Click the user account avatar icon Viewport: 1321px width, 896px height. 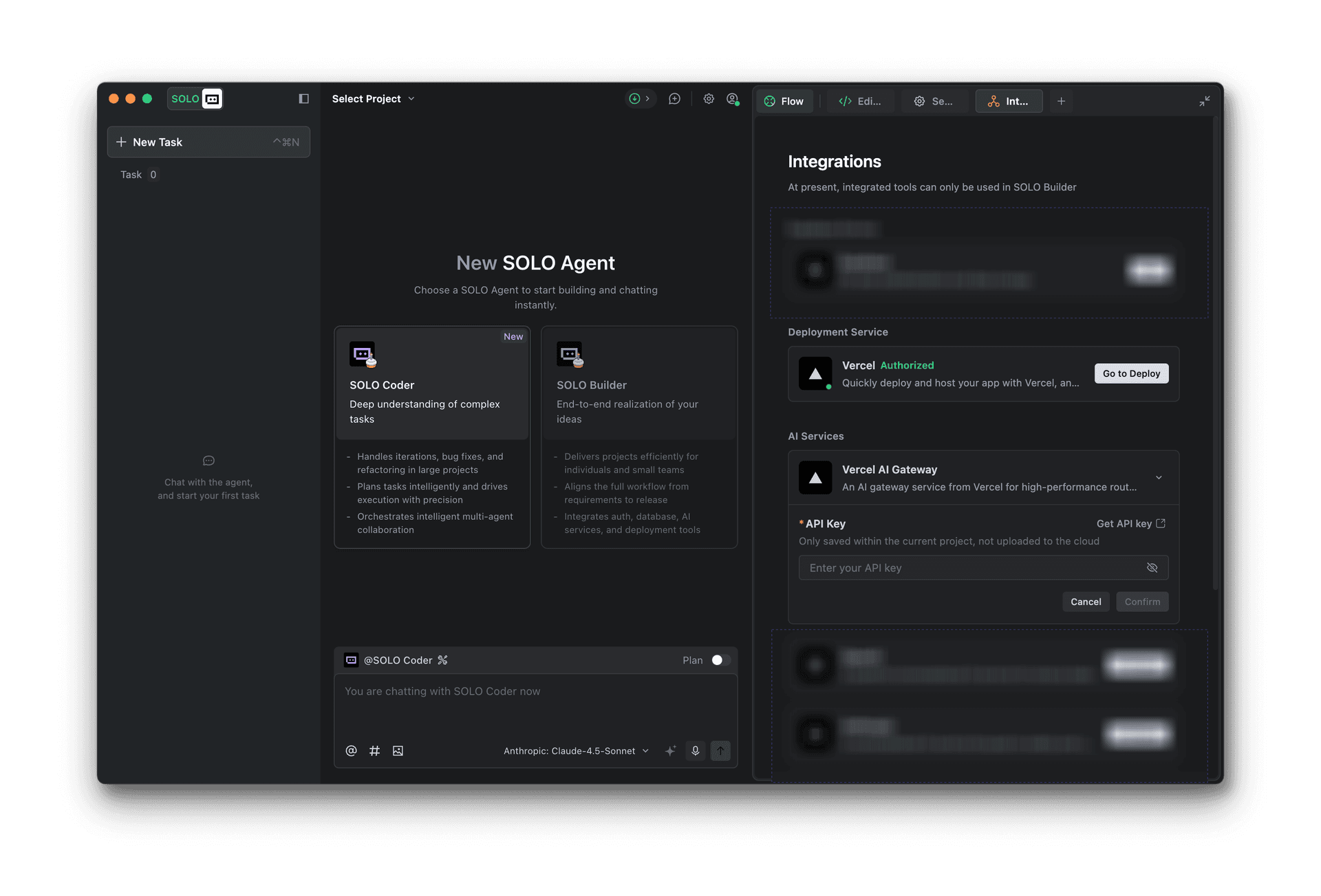pyautogui.click(x=733, y=99)
